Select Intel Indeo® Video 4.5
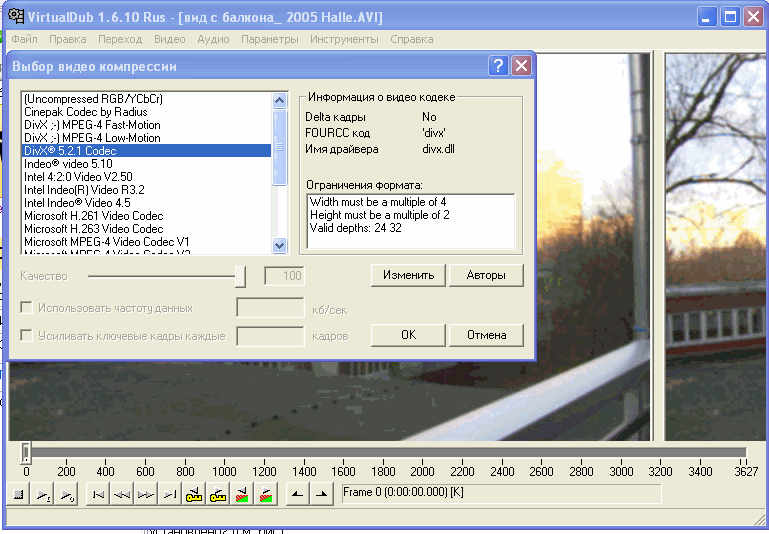The image size is (769, 534). (147, 203)
